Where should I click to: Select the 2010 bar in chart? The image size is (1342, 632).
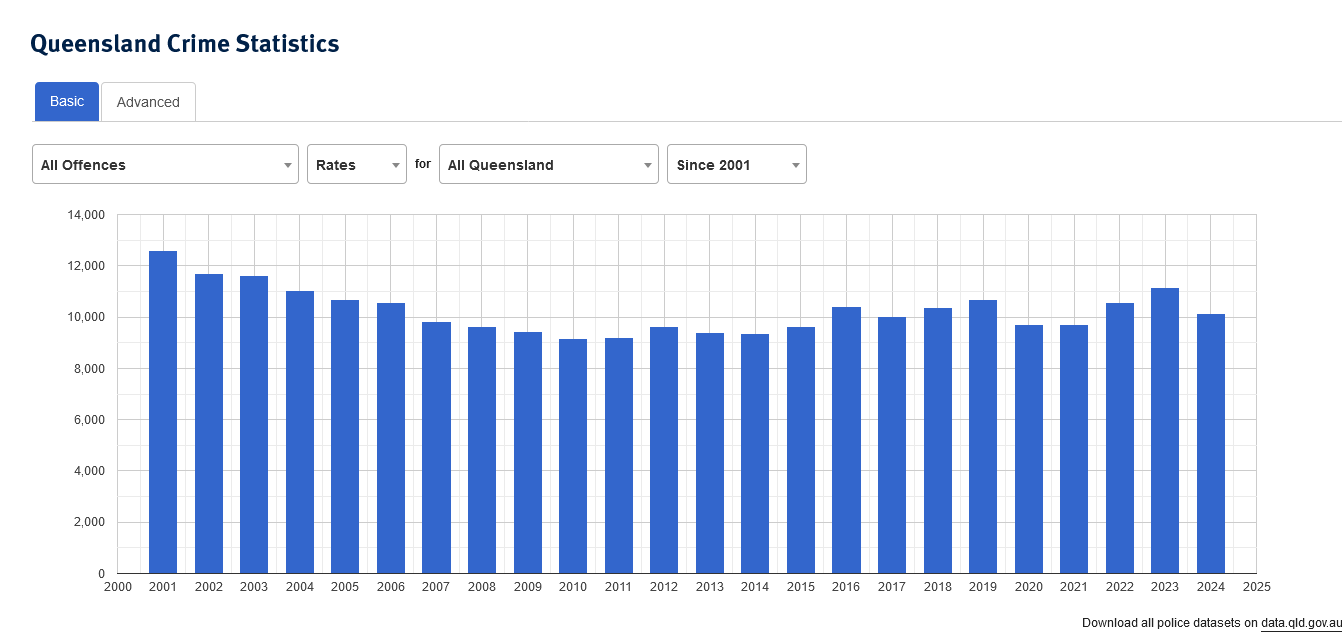click(x=573, y=456)
